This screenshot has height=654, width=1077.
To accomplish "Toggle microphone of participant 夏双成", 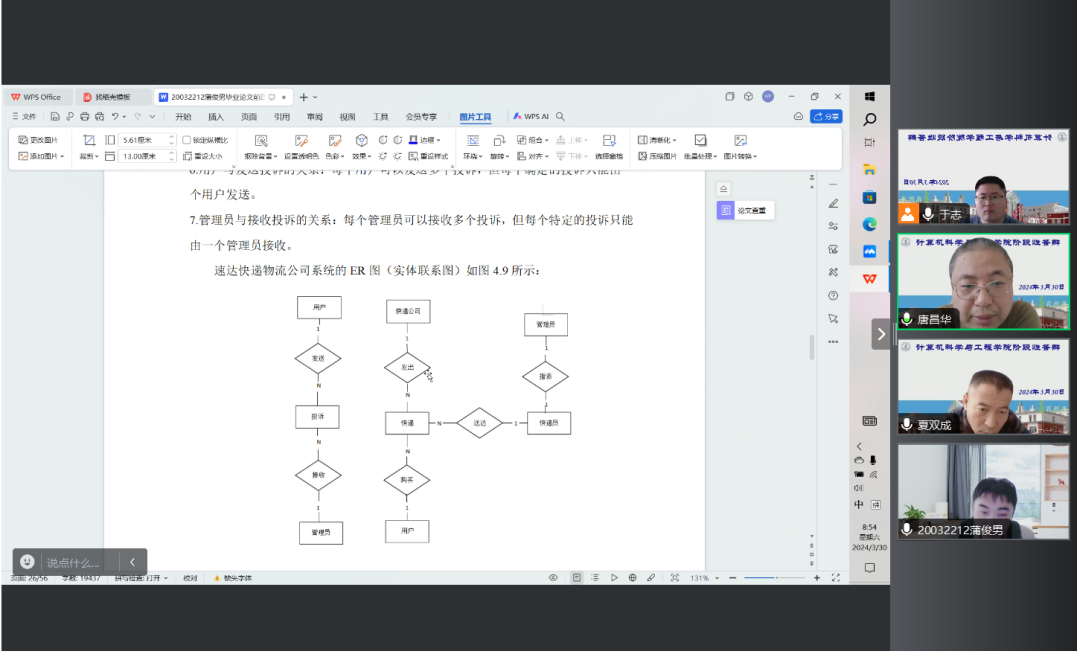I will point(907,425).
